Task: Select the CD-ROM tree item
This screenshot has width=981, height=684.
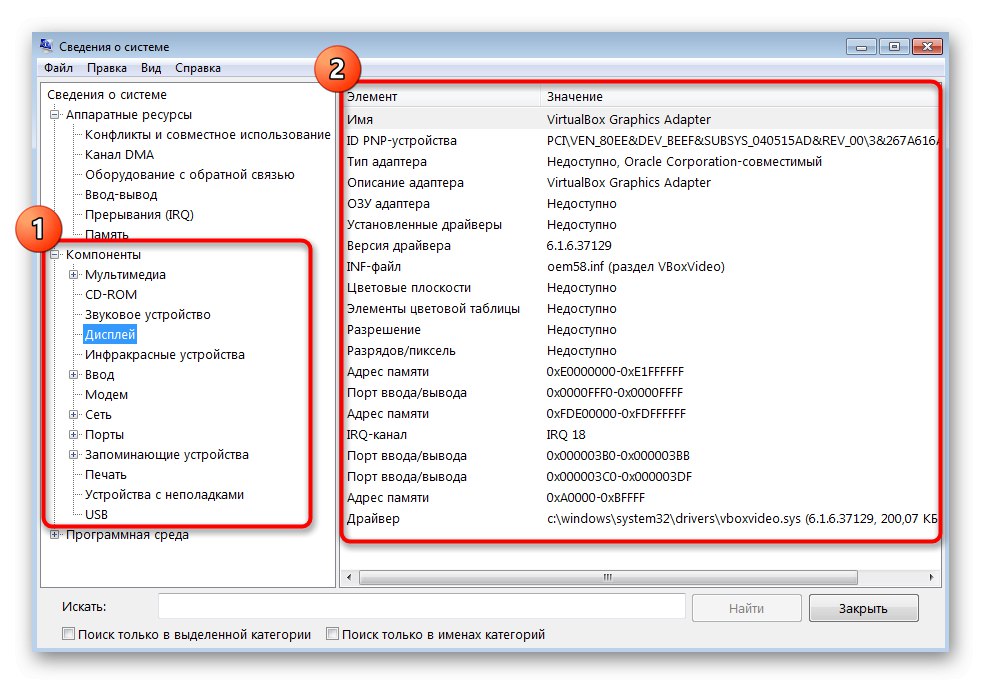Action: pos(111,294)
